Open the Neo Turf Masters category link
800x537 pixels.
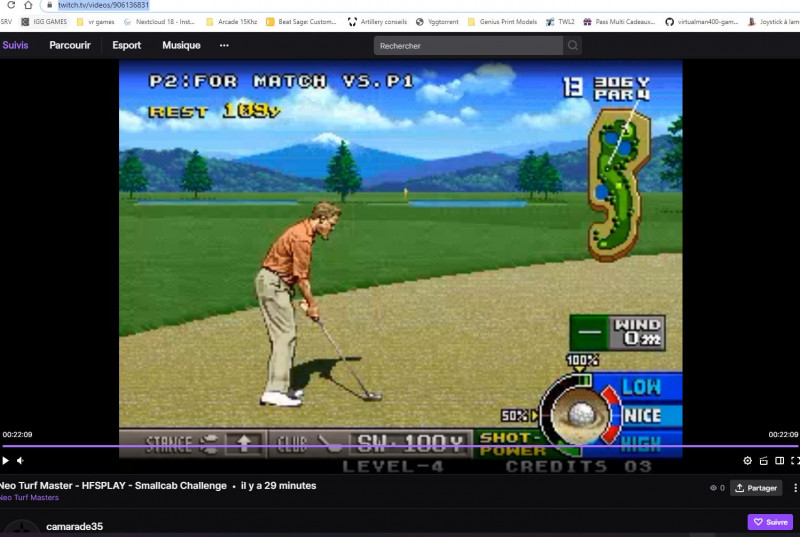[x=29, y=497]
